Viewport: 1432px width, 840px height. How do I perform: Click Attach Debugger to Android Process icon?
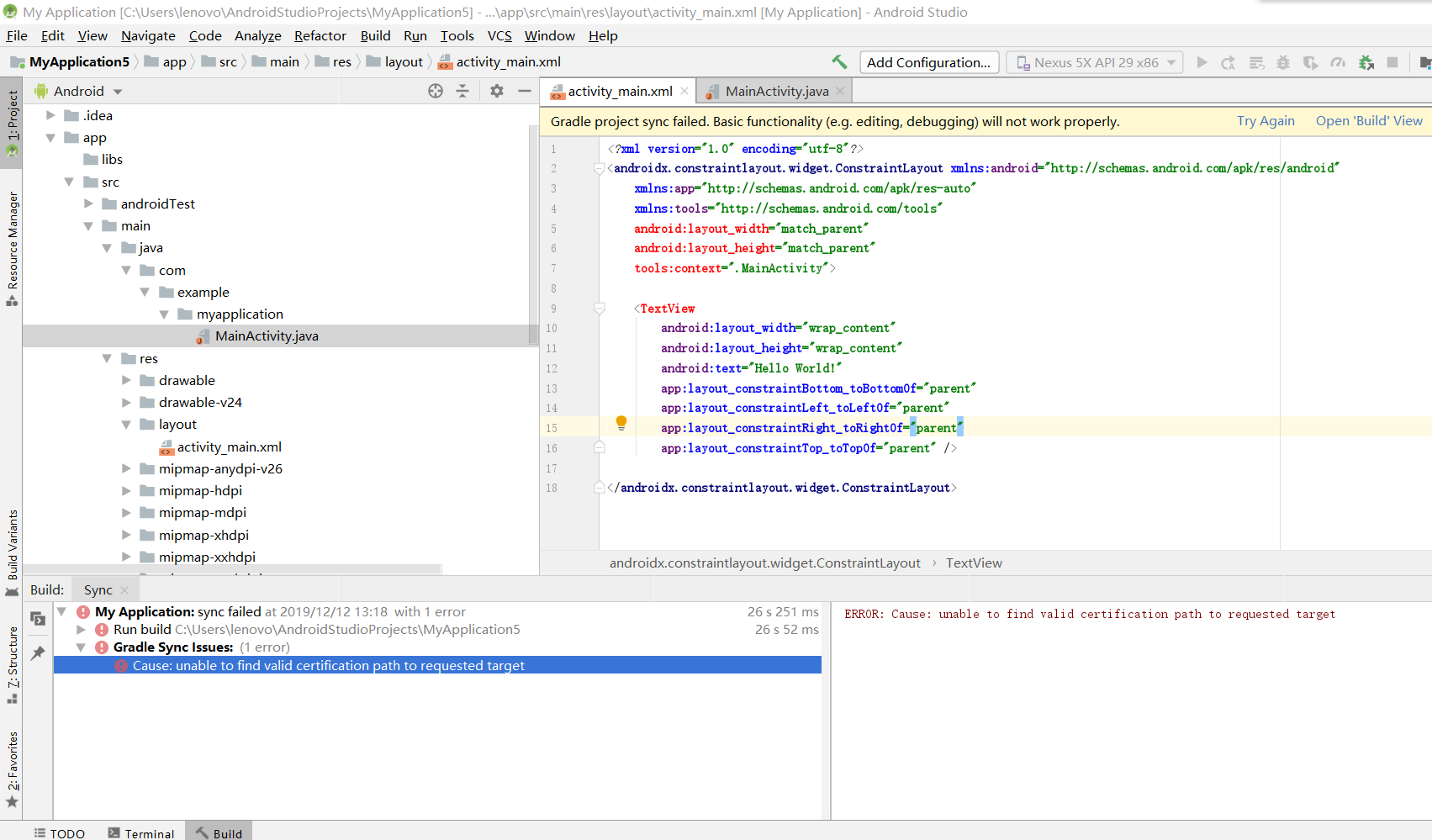pos(1366,62)
